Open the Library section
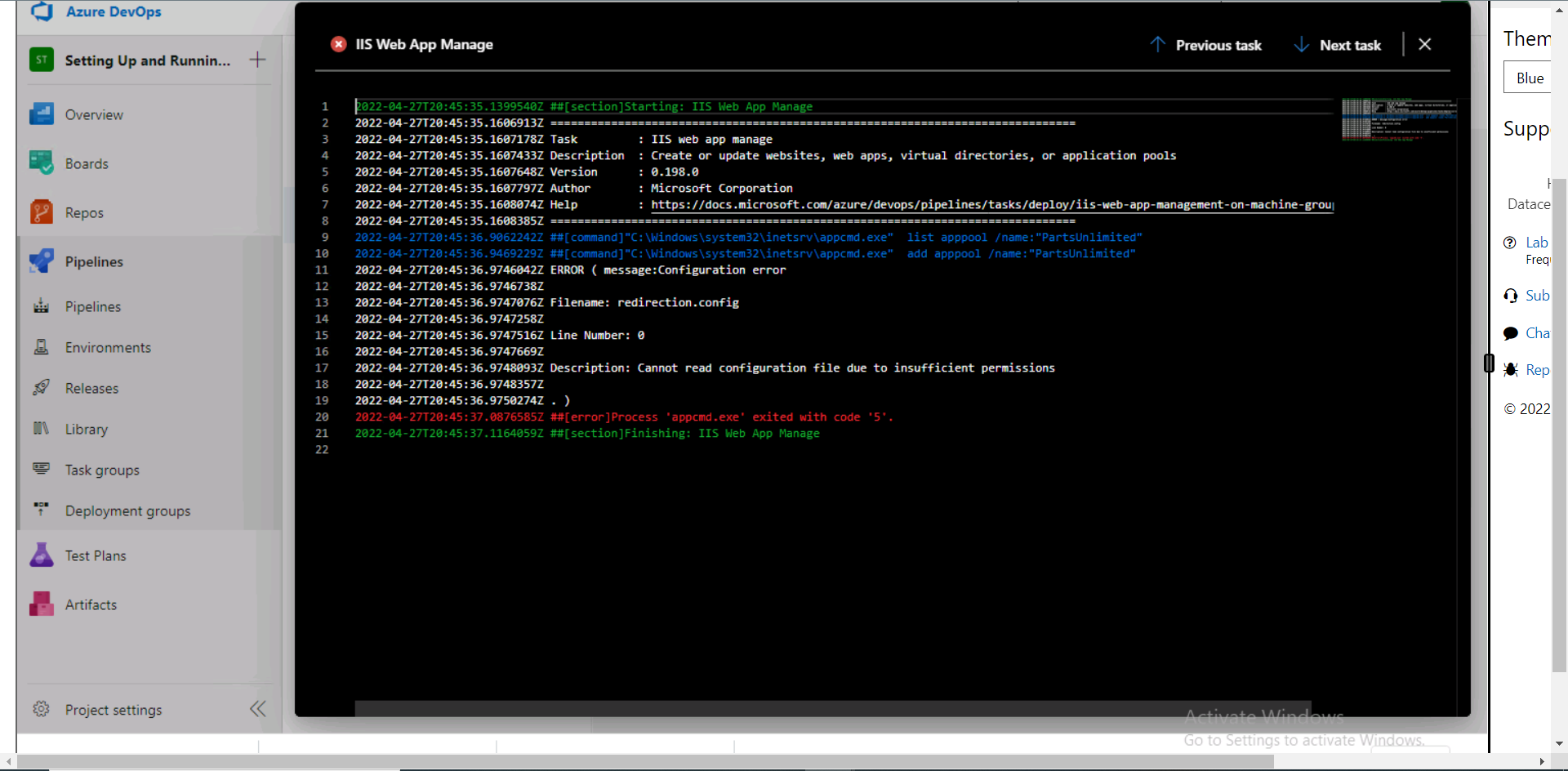 coord(87,428)
